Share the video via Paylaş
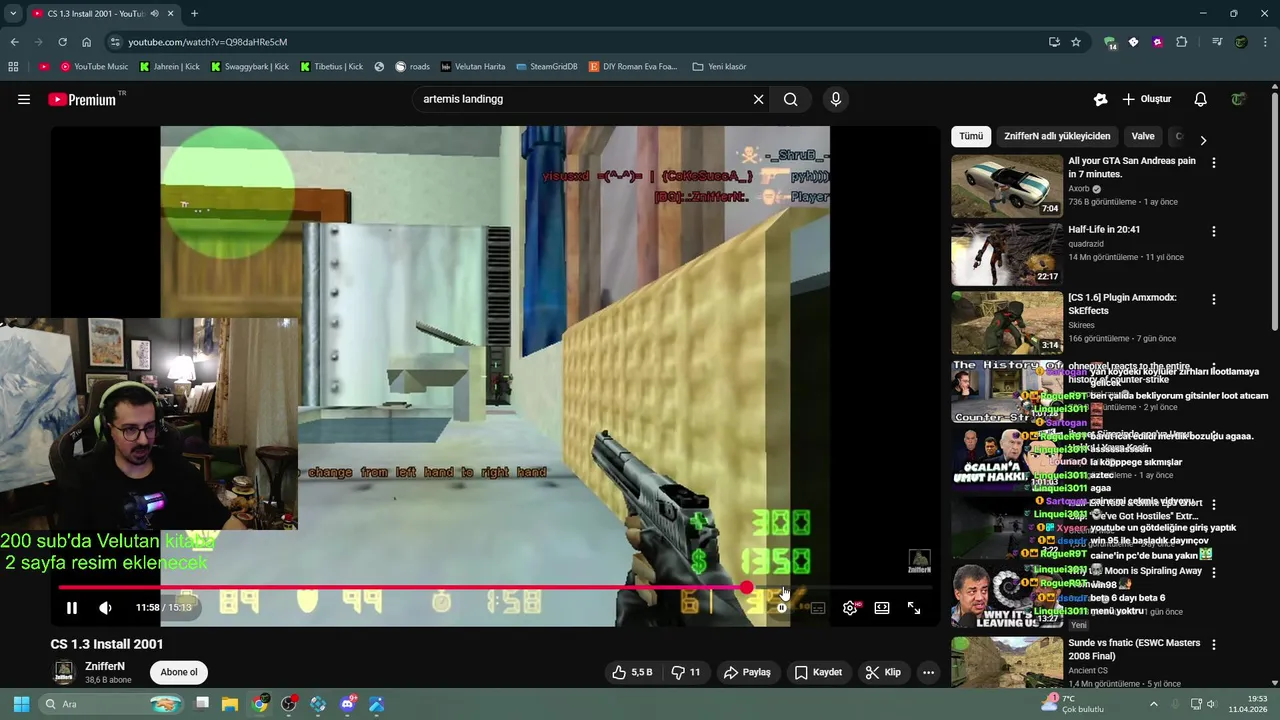This screenshot has height=720, width=1280. [747, 672]
